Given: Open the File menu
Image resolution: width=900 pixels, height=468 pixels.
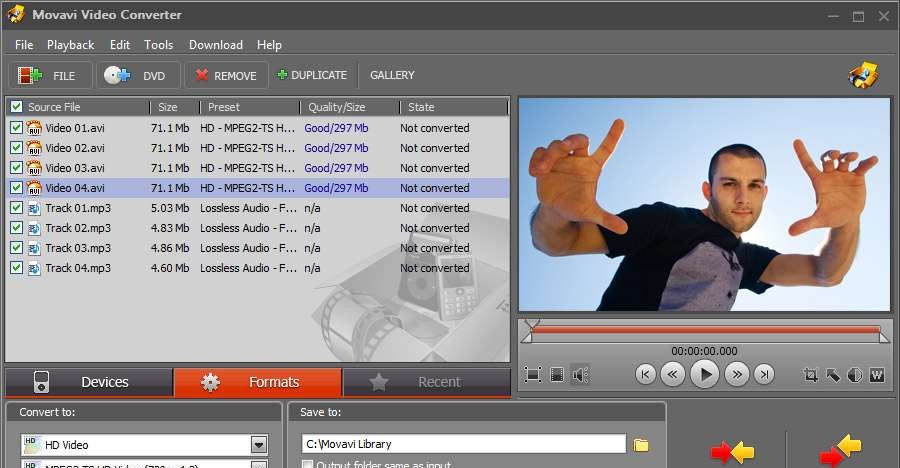Looking at the screenshot, I should pyautogui.click(x=24, y=45).
